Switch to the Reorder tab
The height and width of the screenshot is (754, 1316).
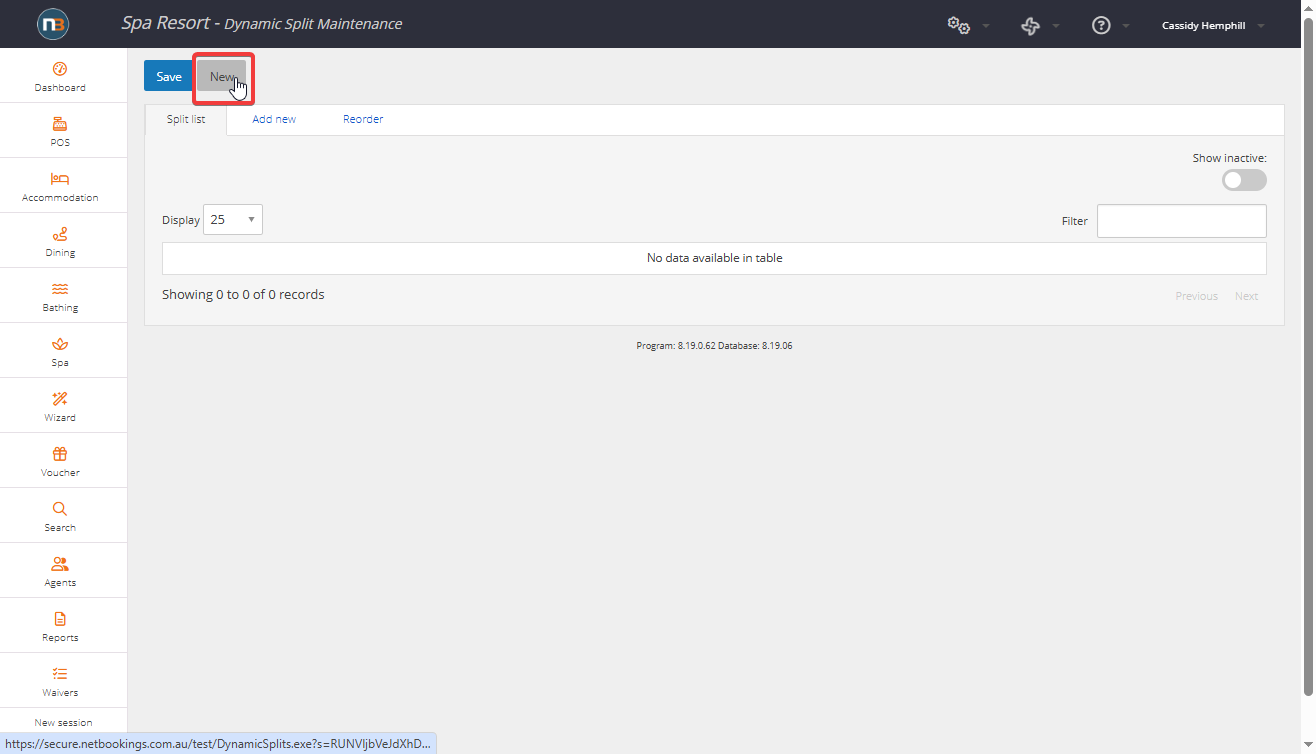(363, 119)
